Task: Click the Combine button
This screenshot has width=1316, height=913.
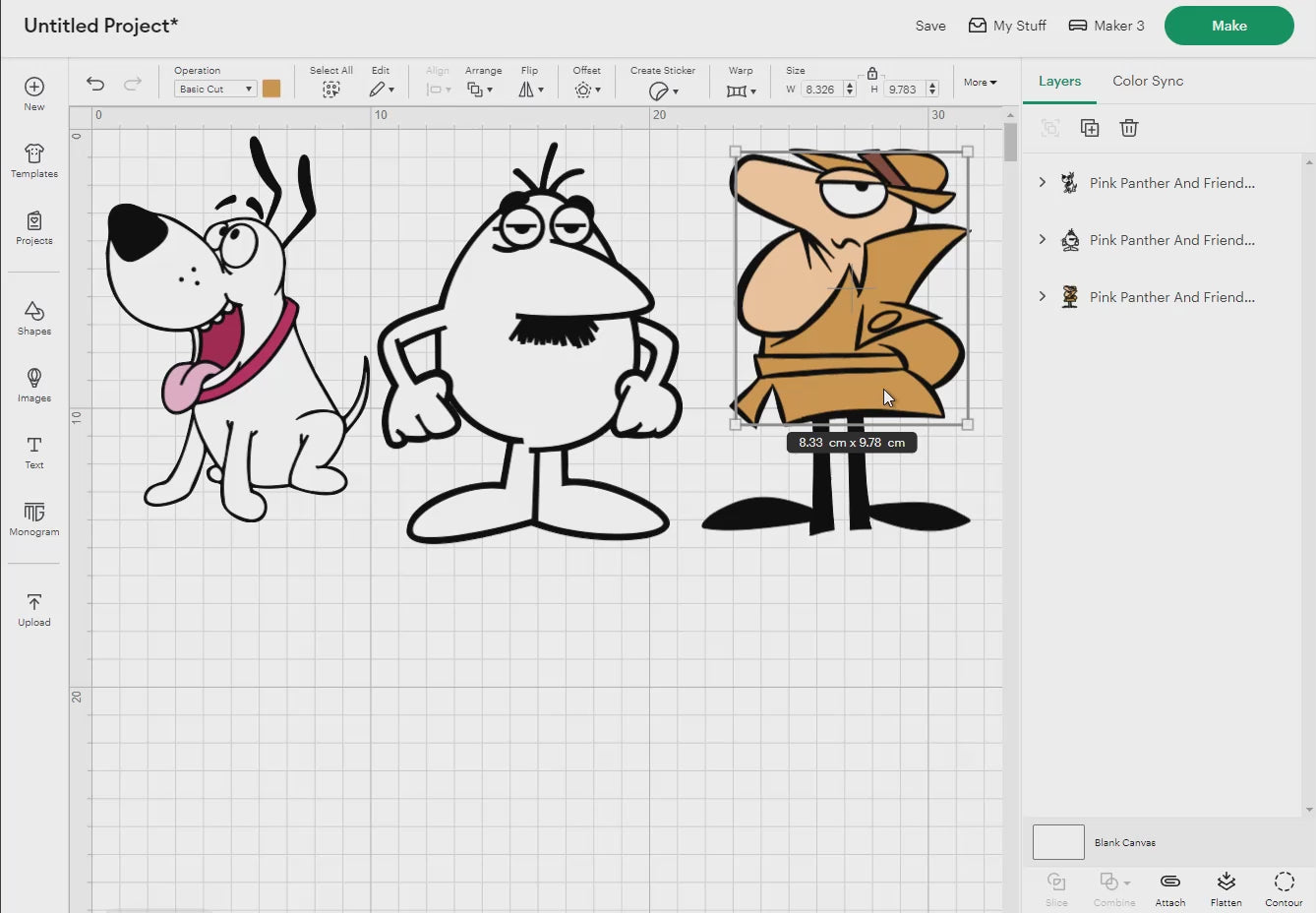Action: (1114, 888)
